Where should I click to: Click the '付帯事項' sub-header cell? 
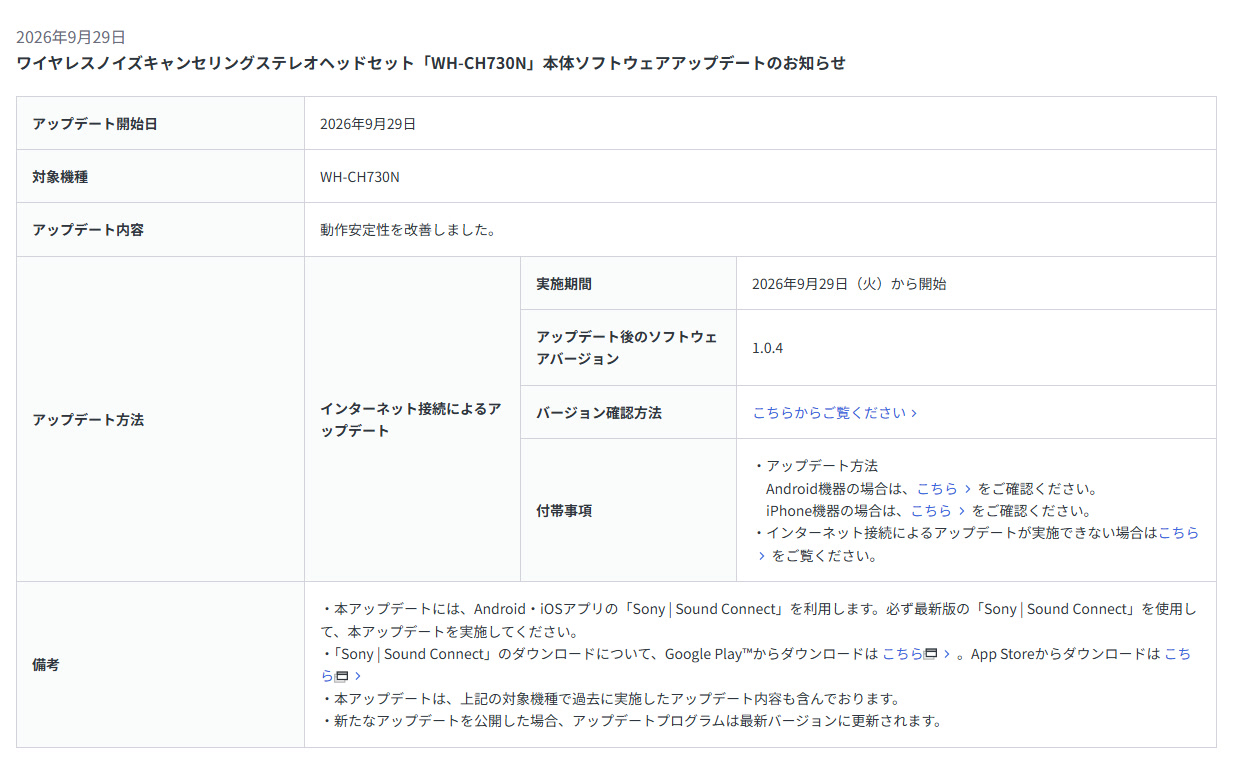pyautogui.click(x=628, y=510)
